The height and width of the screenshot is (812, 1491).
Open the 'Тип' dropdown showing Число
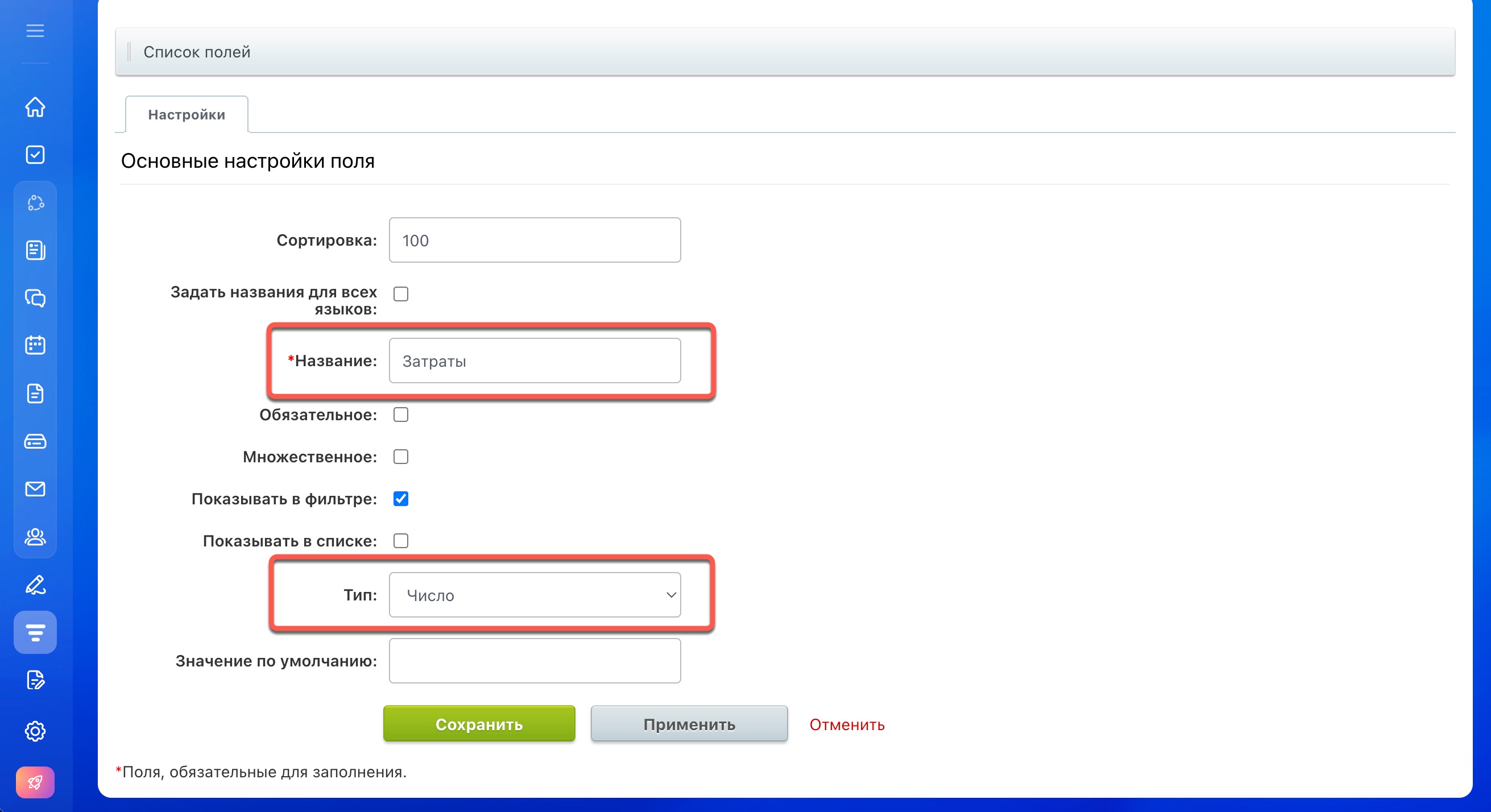point(535,594)
